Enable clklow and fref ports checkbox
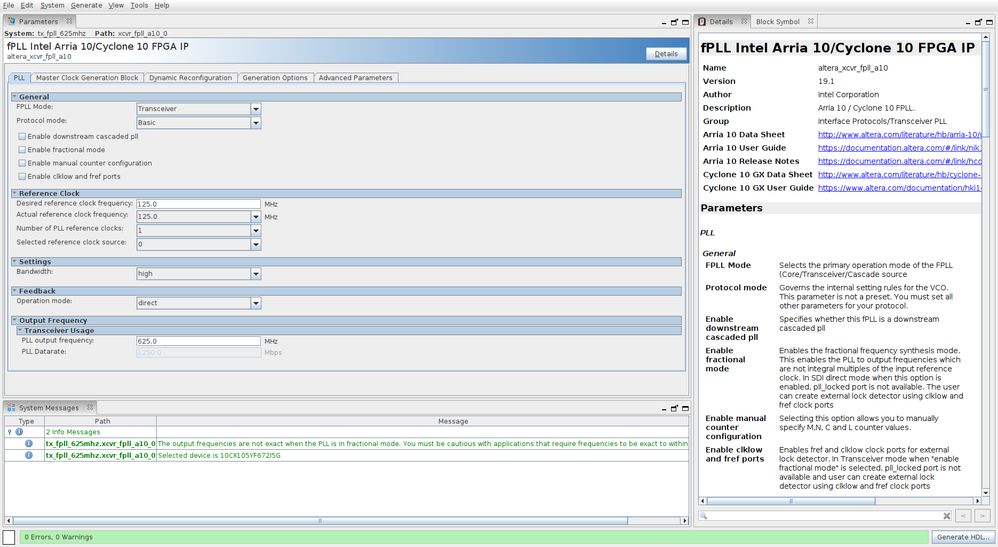 coord(22,176)
